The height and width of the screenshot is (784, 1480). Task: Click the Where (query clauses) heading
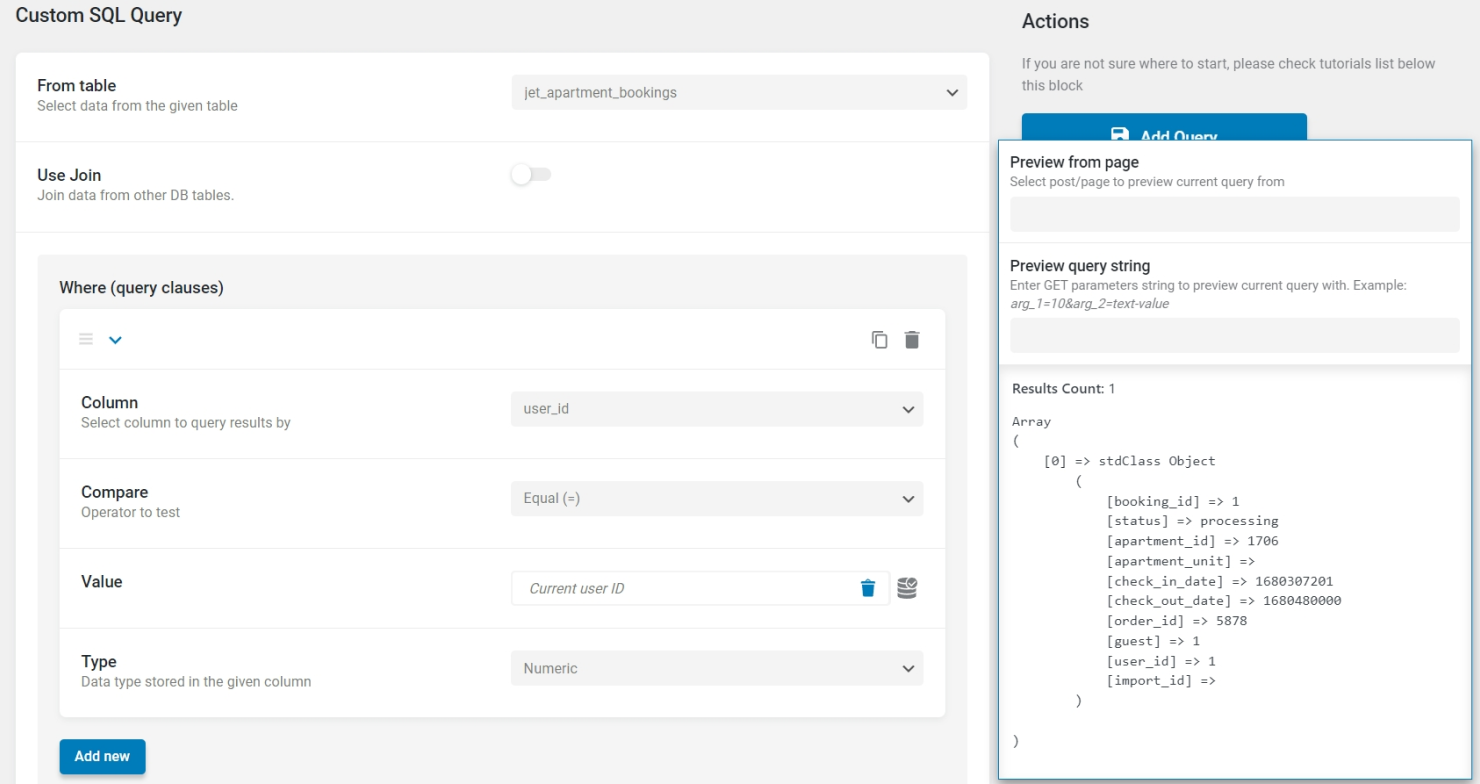[x=141, y=288]
